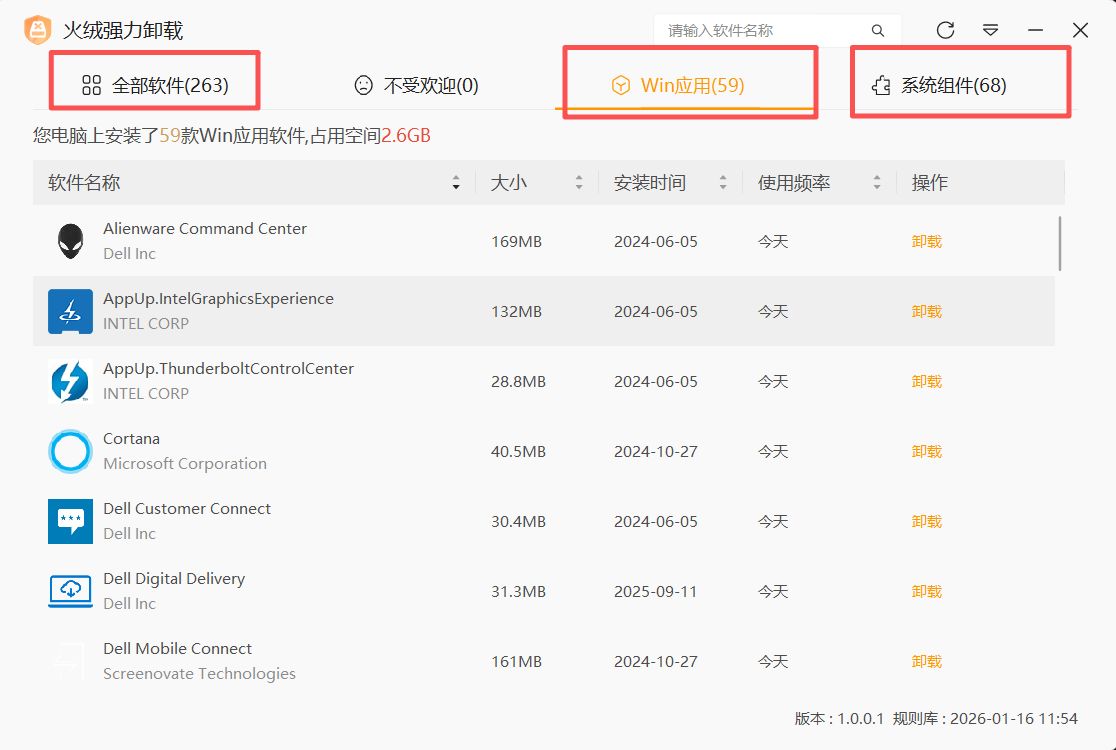Click the 30.4MB size value
Image resolution: width=1116 pixels, height=750 pixels.
519,521
